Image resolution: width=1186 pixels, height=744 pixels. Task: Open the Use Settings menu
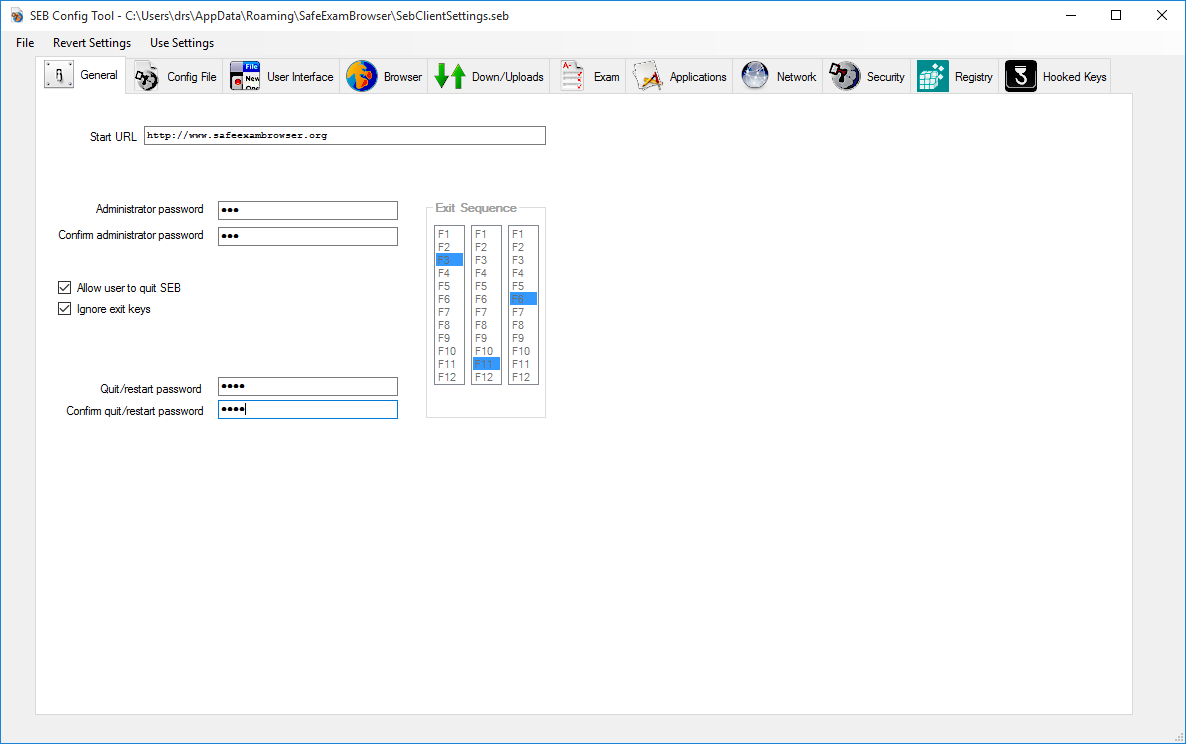pos(182,43)
